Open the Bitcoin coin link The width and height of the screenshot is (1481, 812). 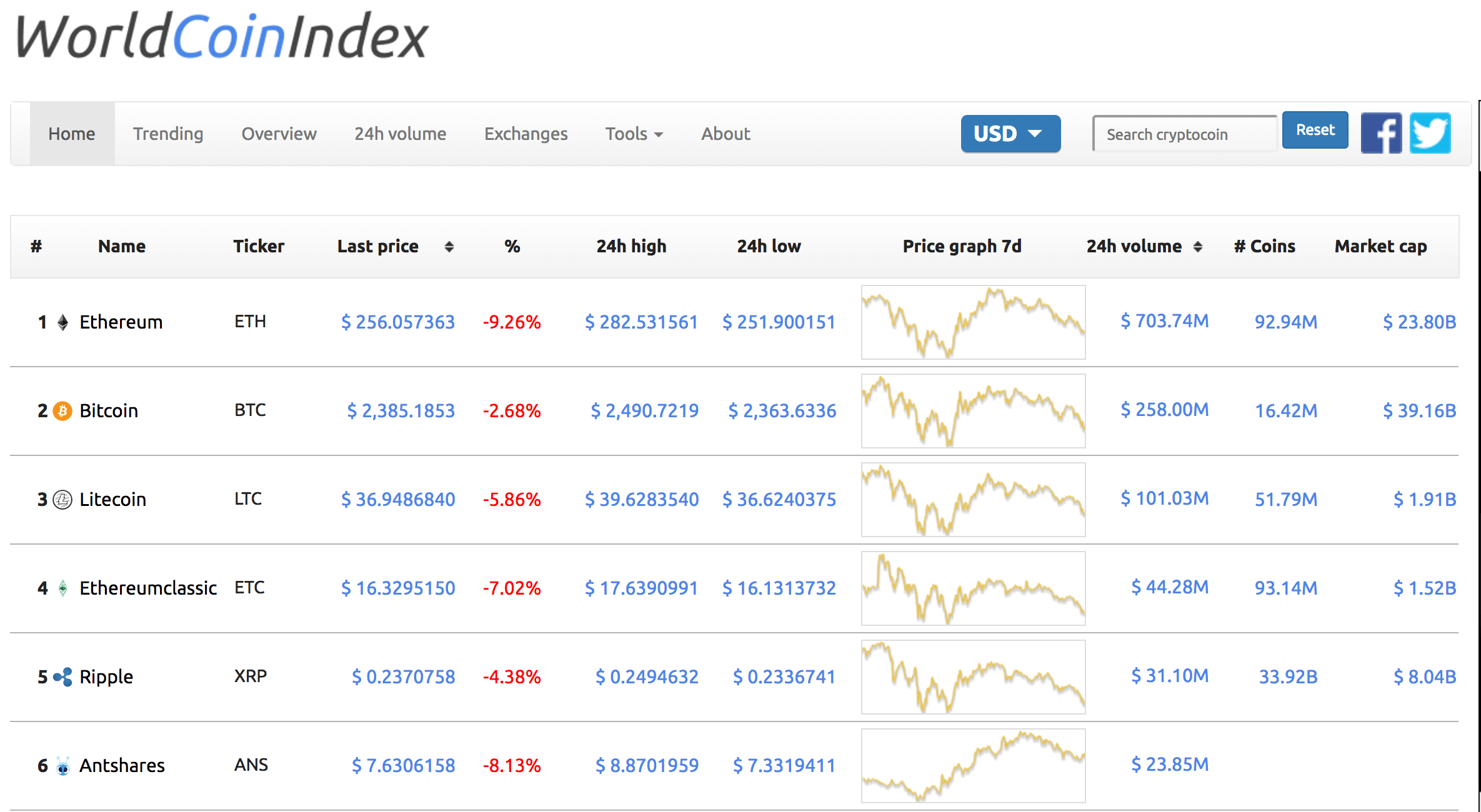[109, 411]
